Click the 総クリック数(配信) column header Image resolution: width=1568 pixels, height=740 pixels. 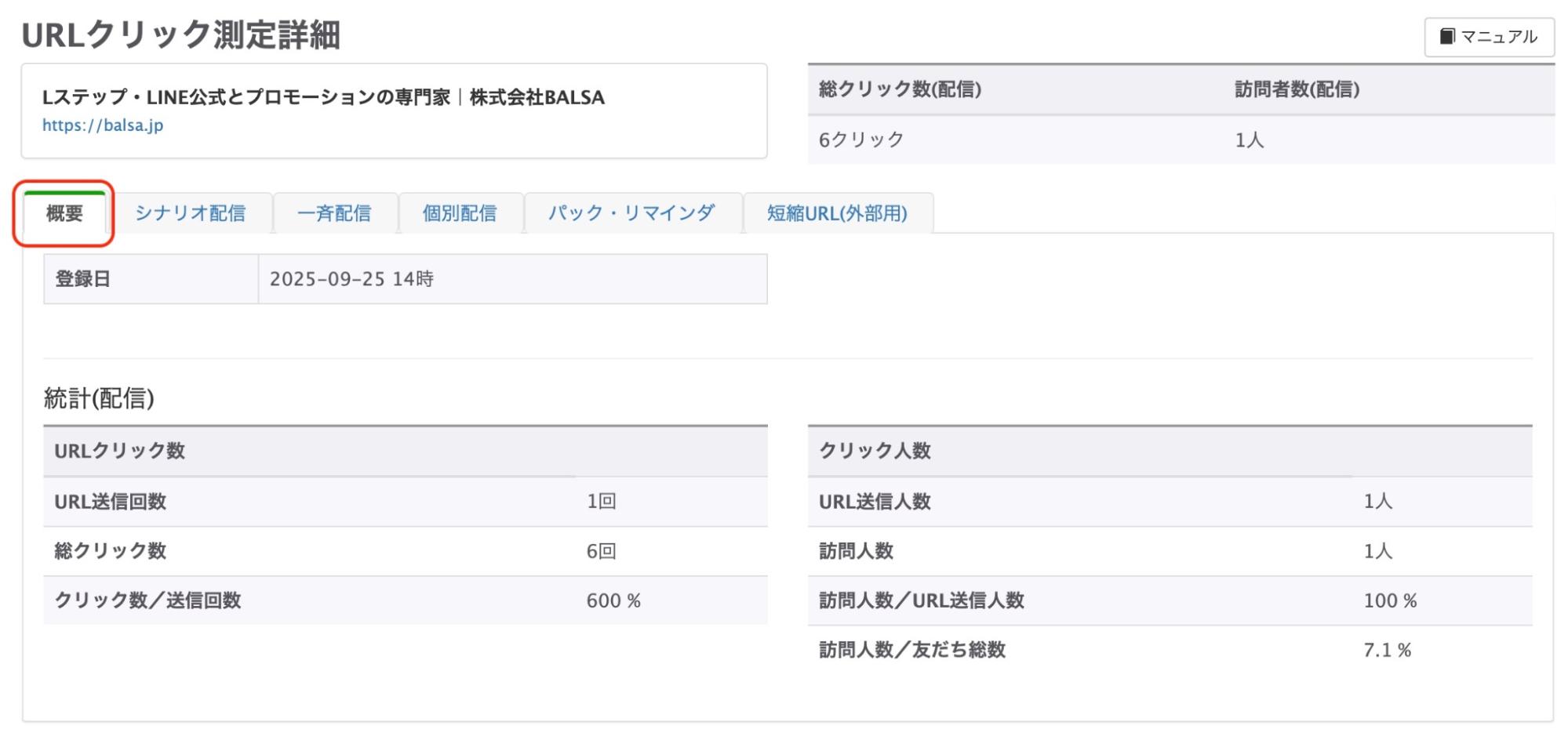[x=900, y=89]
